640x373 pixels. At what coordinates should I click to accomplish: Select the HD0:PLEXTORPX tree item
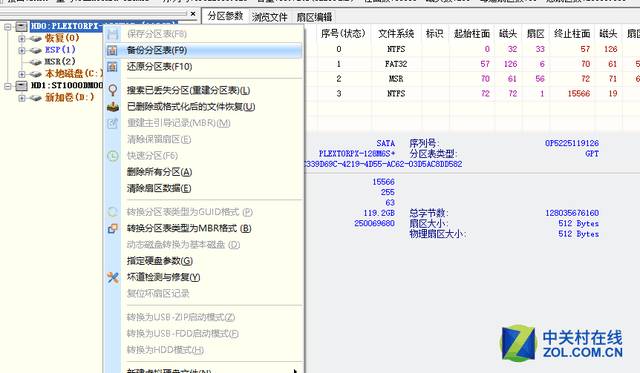[67, 26]
